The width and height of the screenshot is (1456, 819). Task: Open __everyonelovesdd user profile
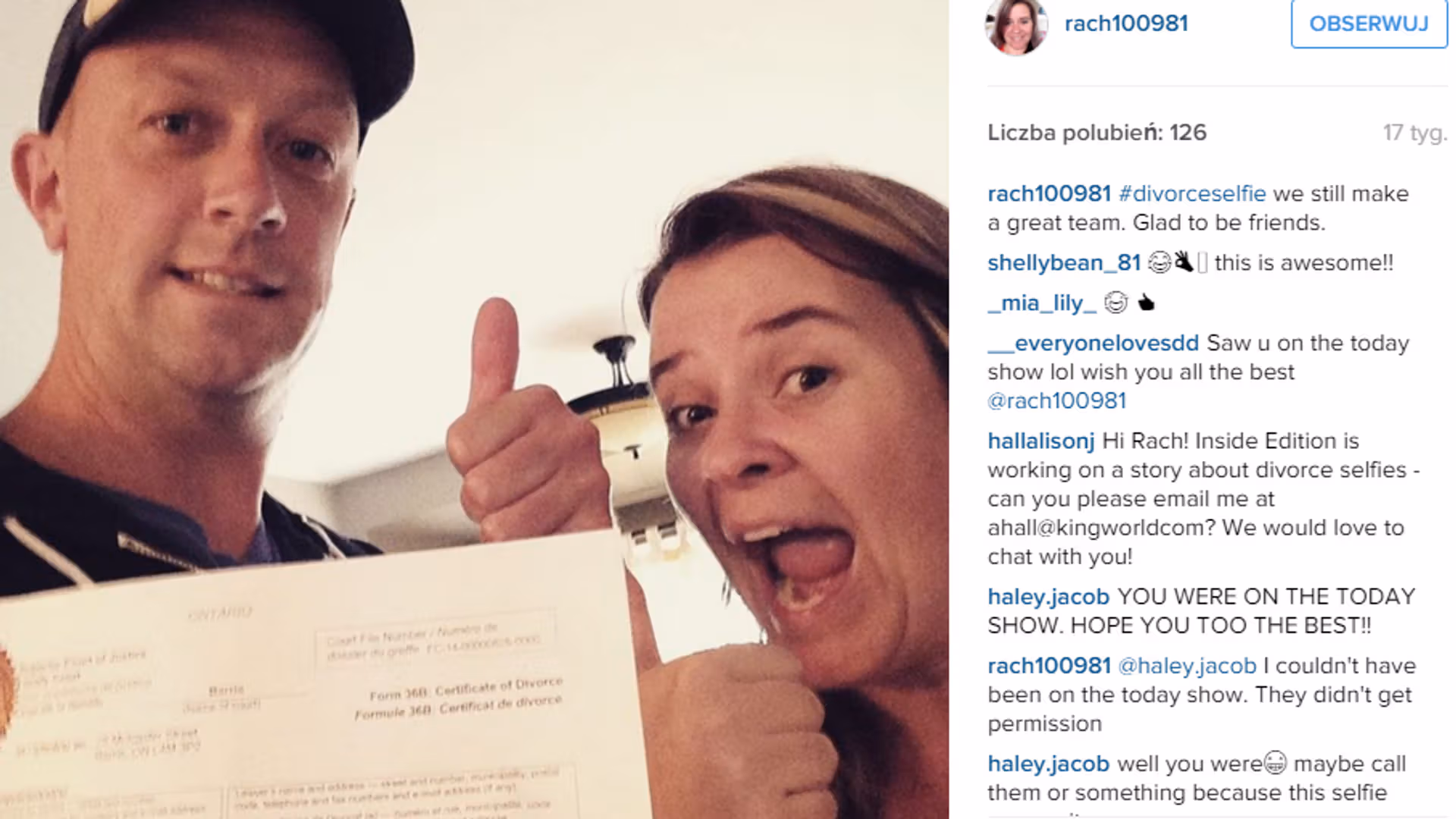point(1093,343)
